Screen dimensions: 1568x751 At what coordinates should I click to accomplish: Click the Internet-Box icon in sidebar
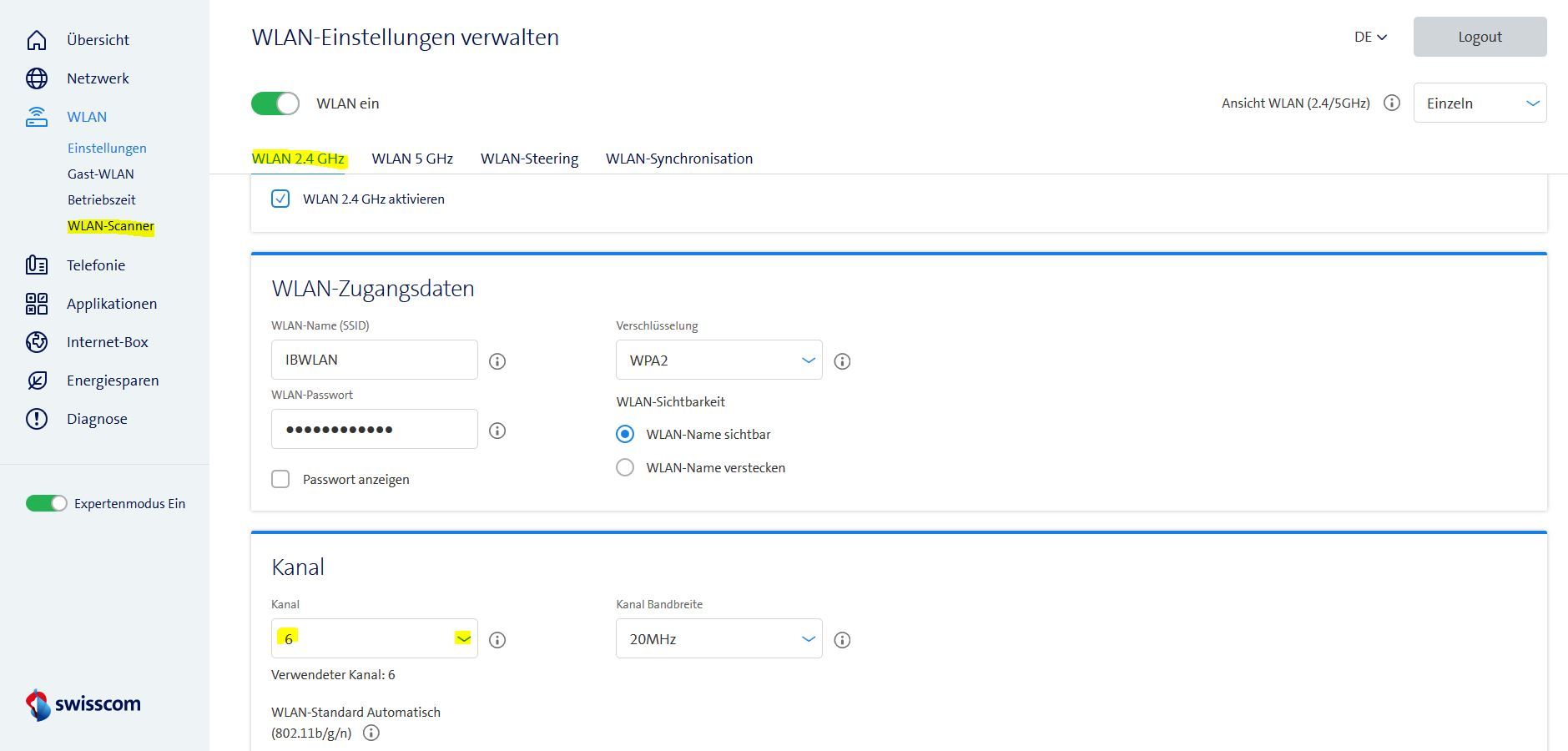(37, 342)
